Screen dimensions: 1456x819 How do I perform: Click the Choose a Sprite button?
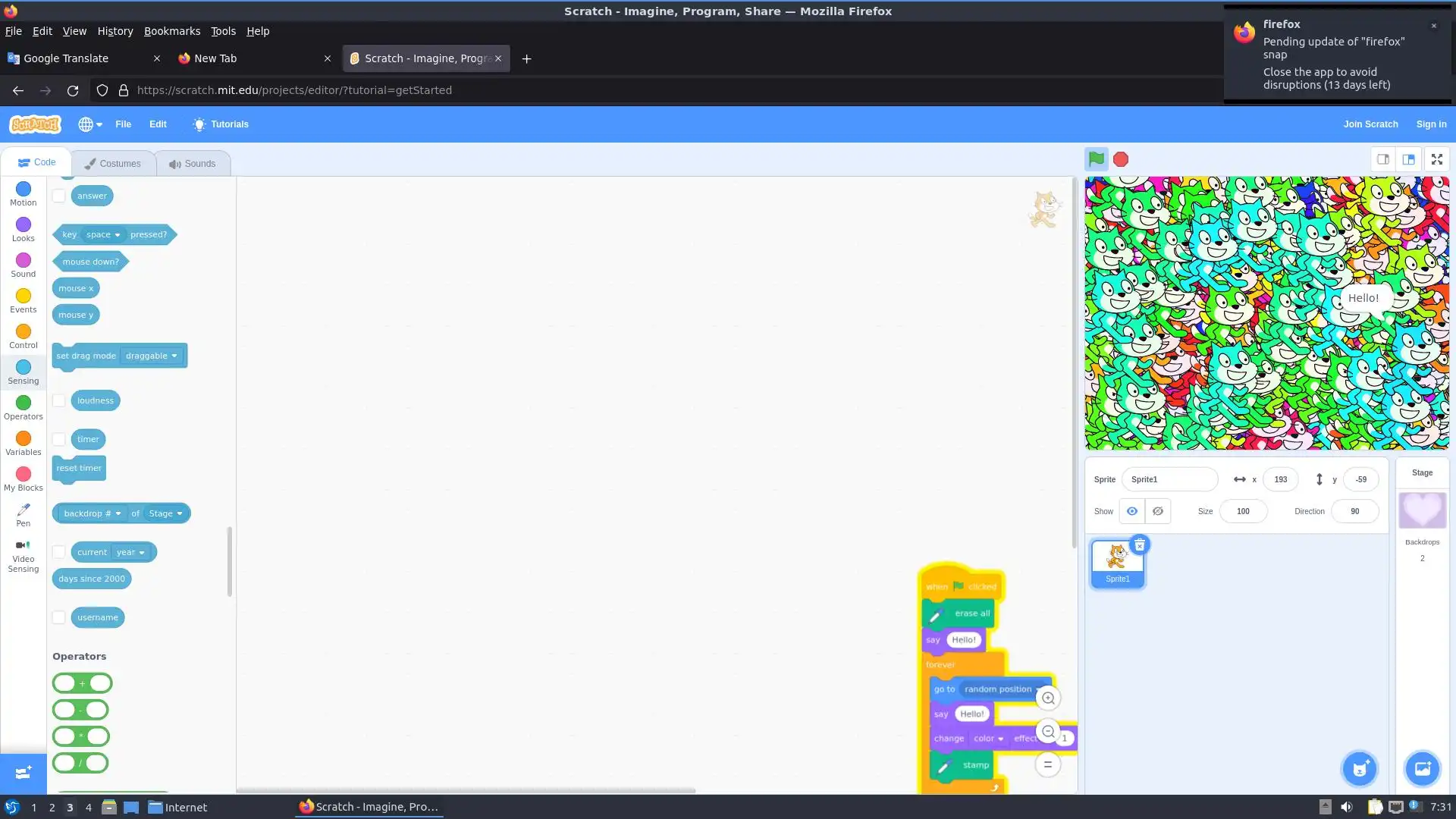1359,769
